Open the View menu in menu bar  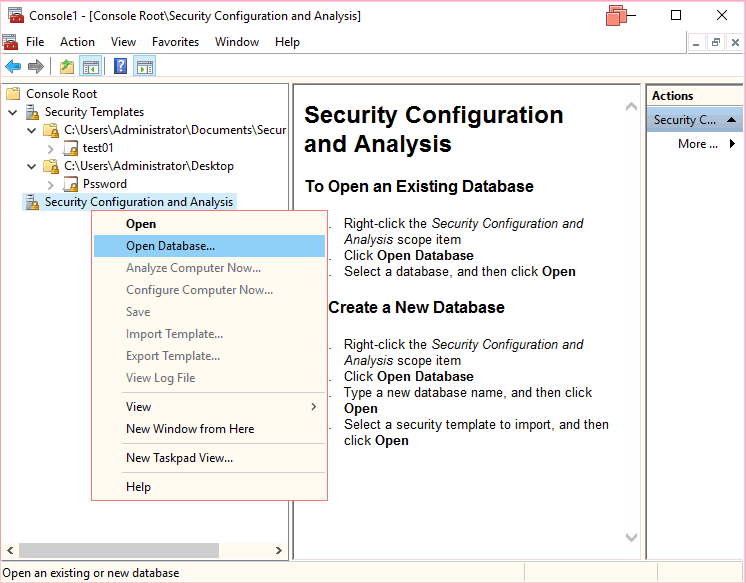123,42
